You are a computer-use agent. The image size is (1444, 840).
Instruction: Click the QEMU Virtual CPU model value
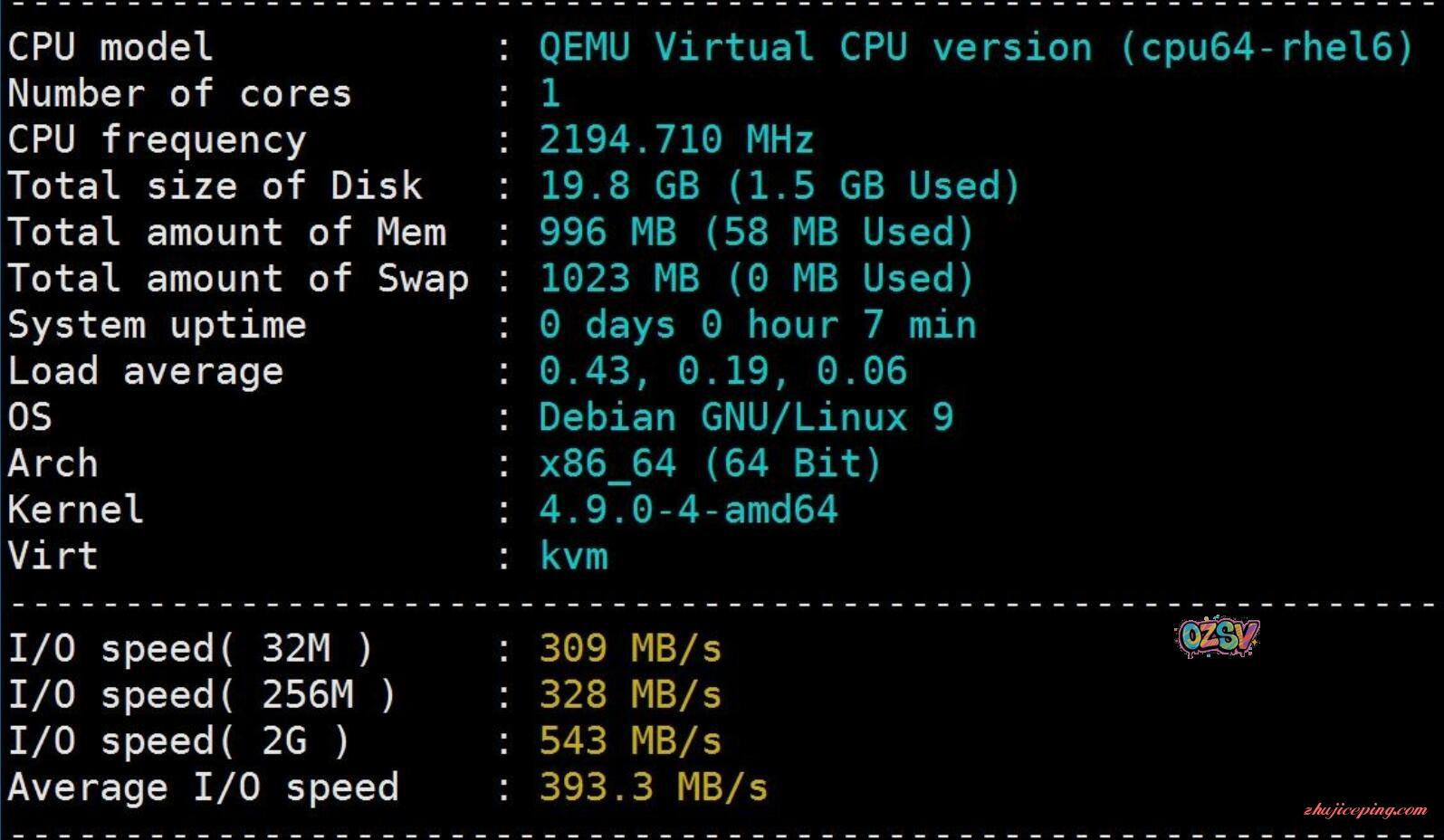975,47
